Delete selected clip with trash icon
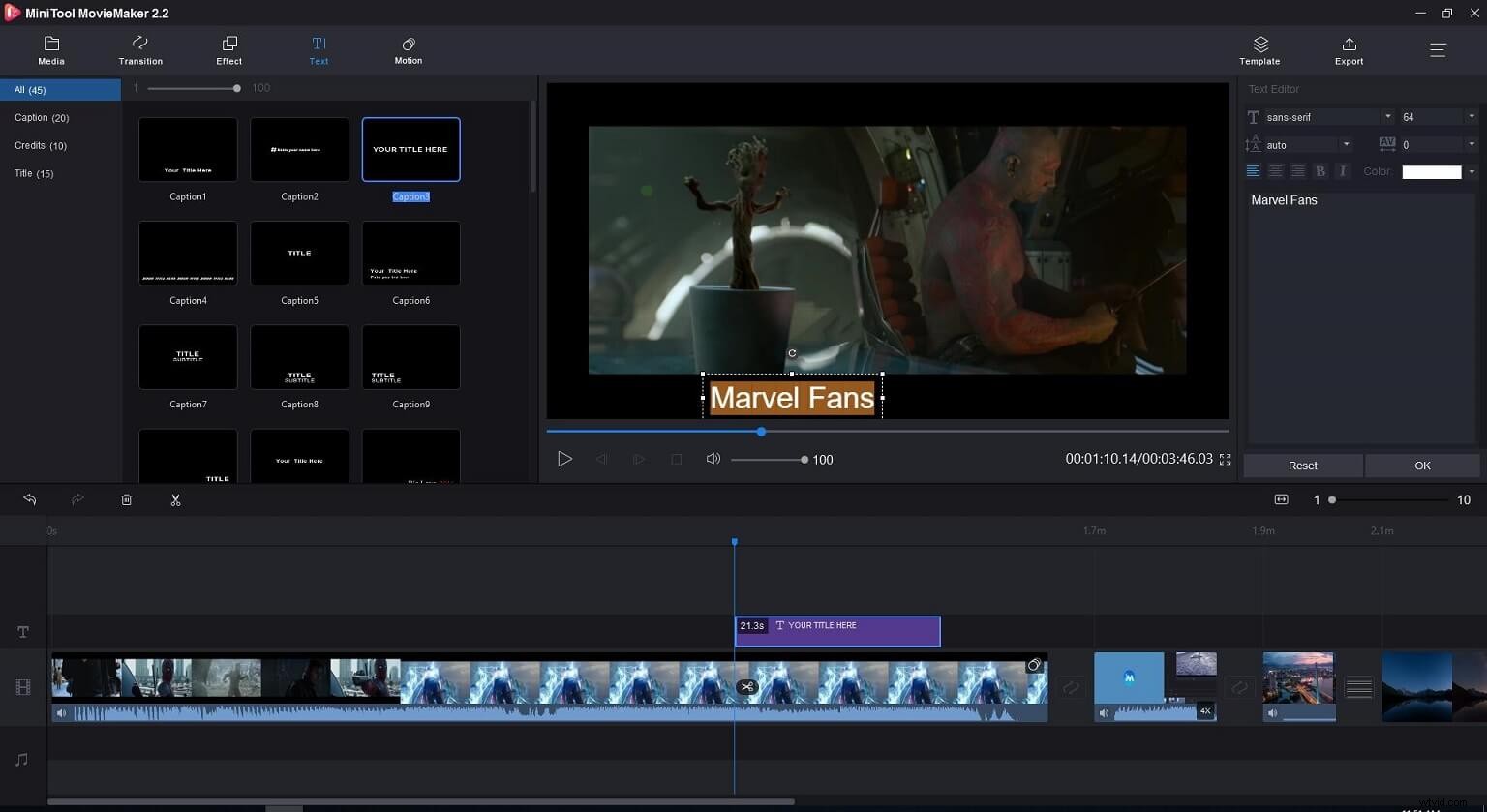This screenshot has height=812, width=1487. [126, 499]
